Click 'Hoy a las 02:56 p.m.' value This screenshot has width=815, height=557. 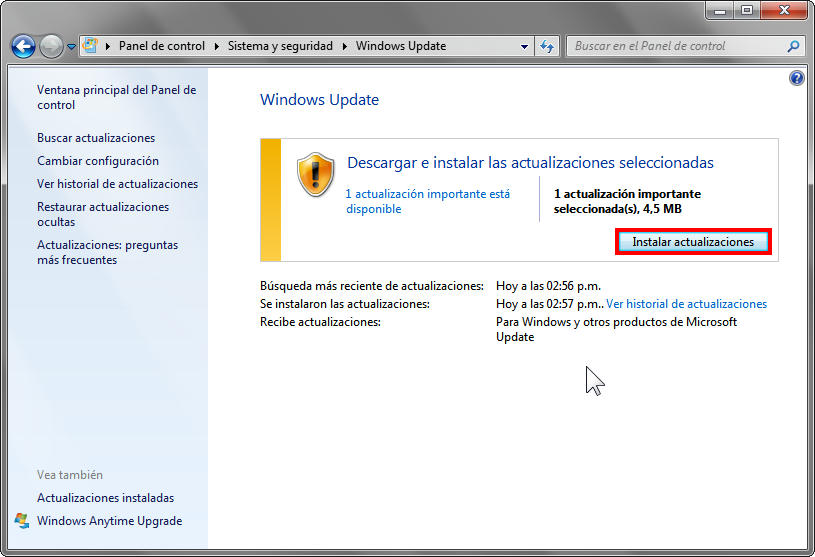[x=548, y=286]
